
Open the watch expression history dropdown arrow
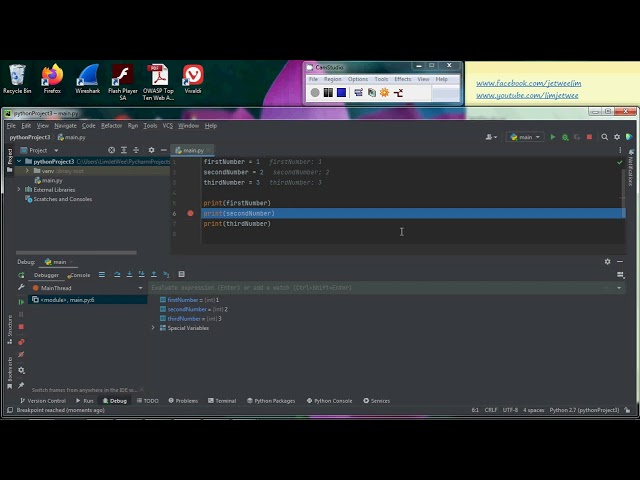click(x=619, y=288)
